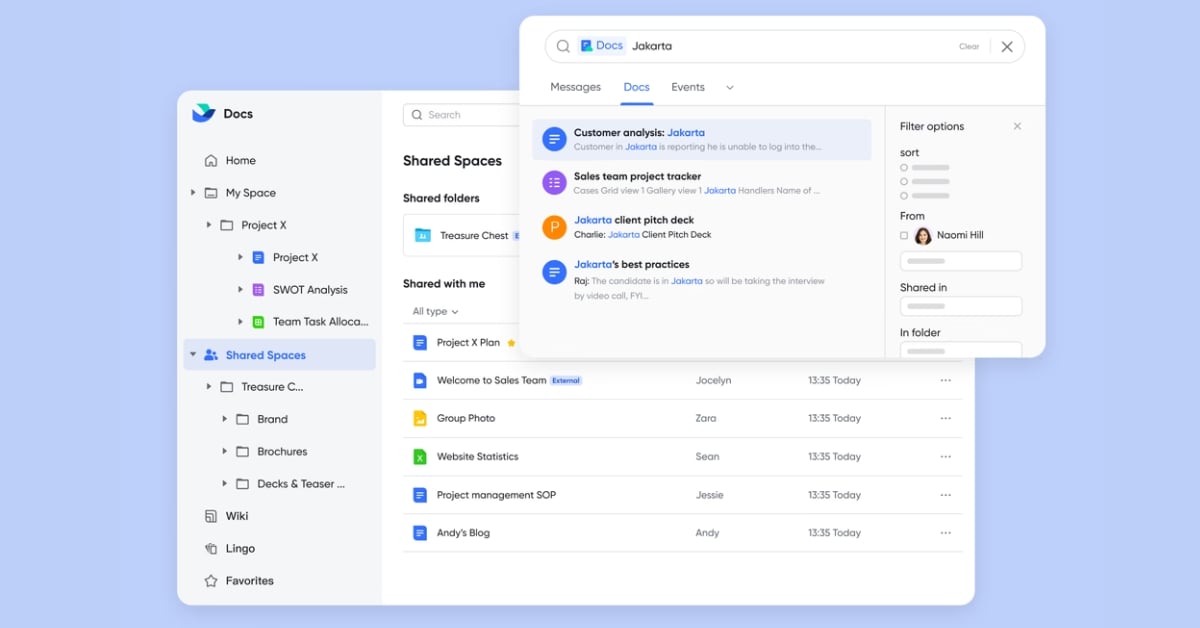This screenshot has width=1200, height=628.
Task: Open more options for Andy's Blog row
Action: click(945, 533)
